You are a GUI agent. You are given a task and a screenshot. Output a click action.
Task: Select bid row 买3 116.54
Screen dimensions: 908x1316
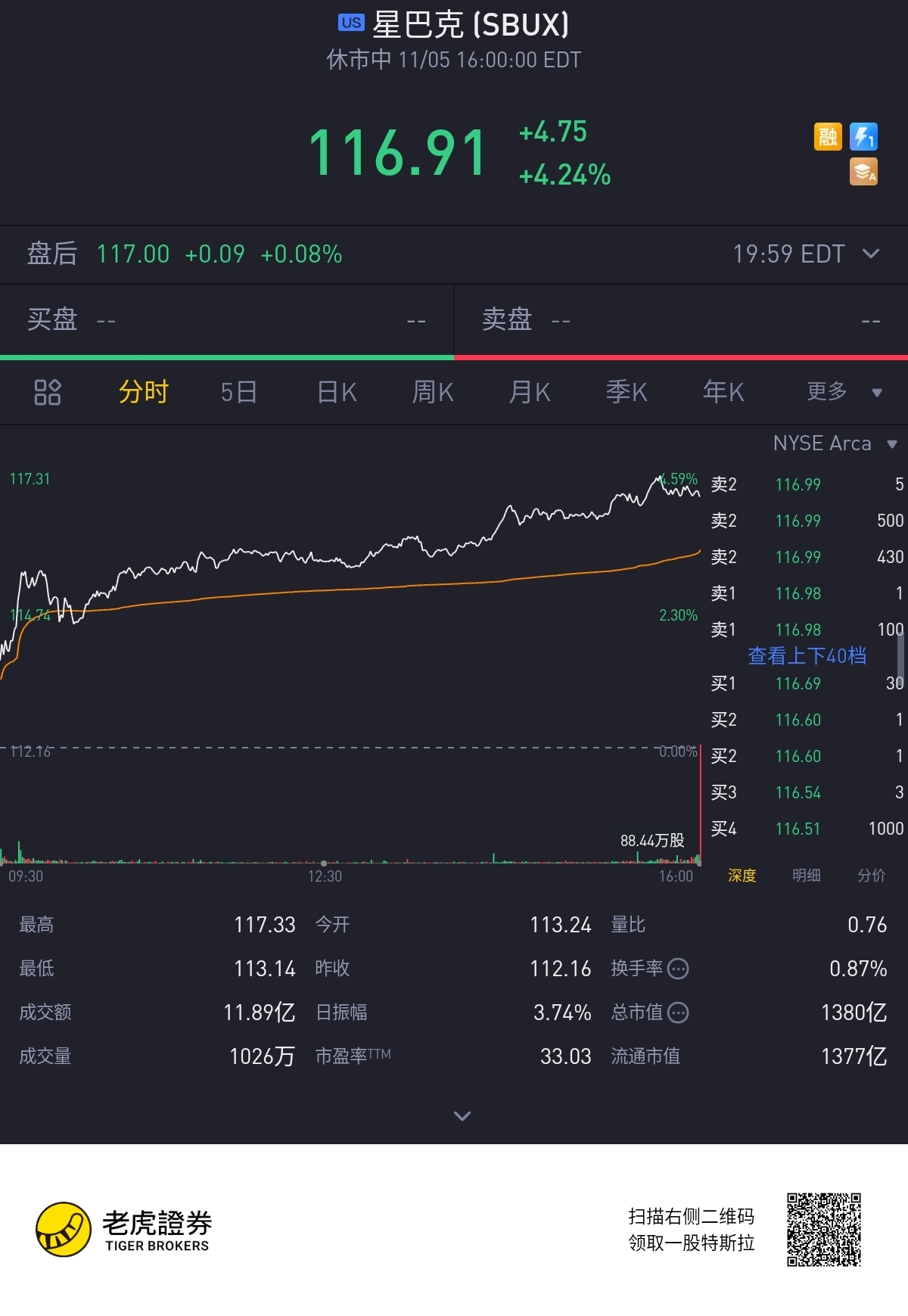click(807, 792)
